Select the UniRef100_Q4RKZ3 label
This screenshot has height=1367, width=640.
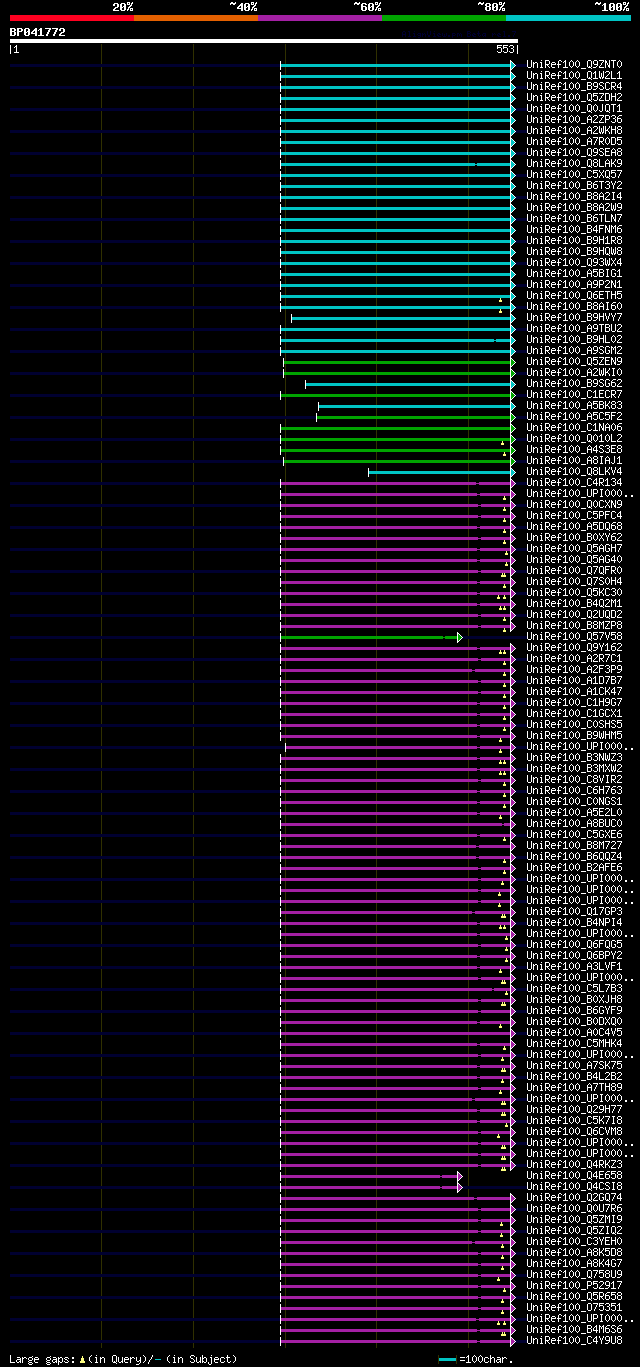(574, 1165)
